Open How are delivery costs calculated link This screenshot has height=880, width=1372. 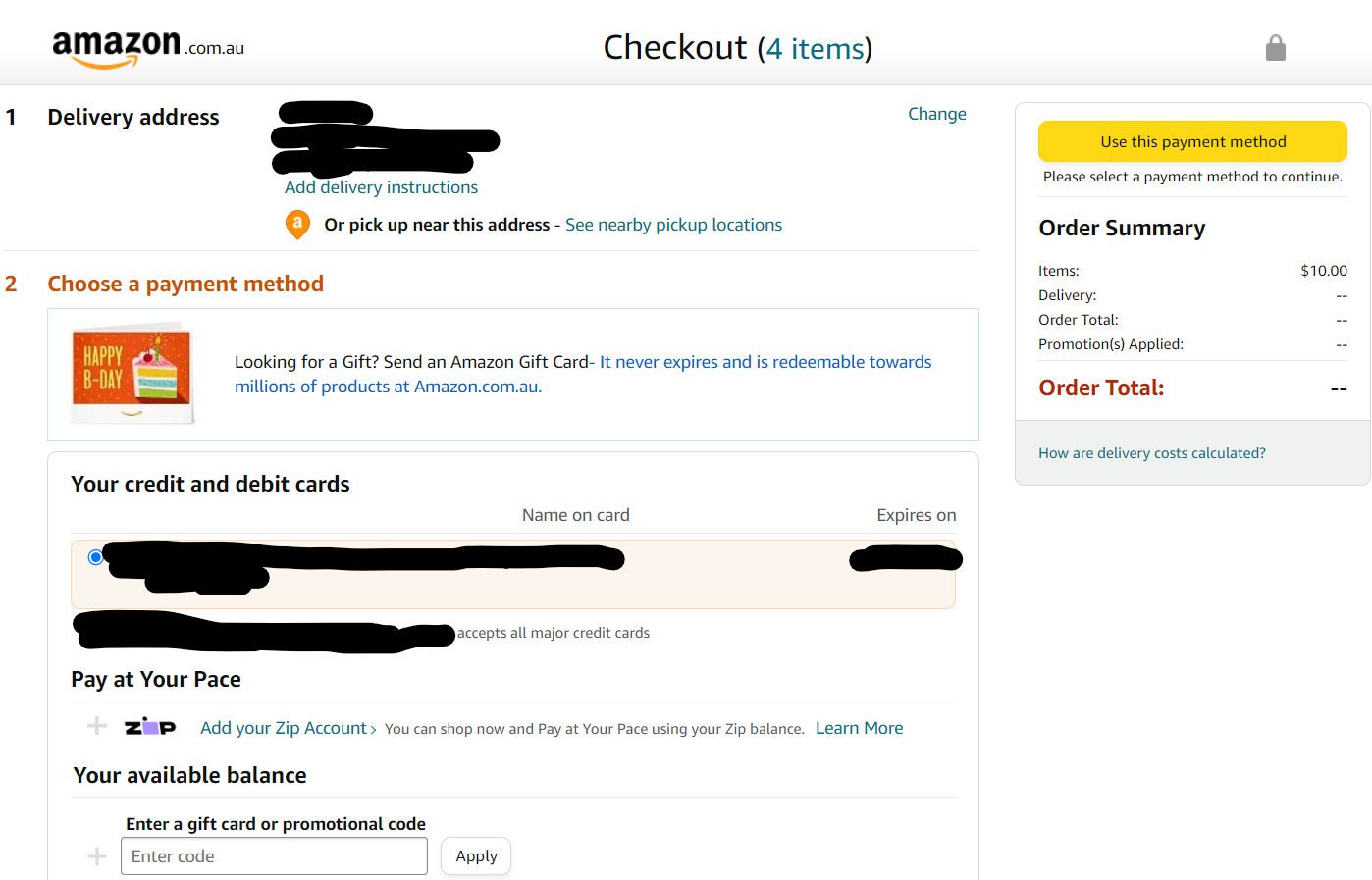1152,453
